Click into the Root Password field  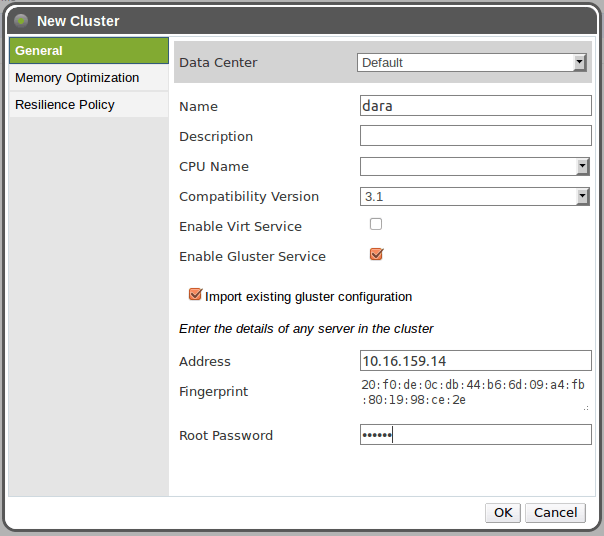(x=475, y=435)
